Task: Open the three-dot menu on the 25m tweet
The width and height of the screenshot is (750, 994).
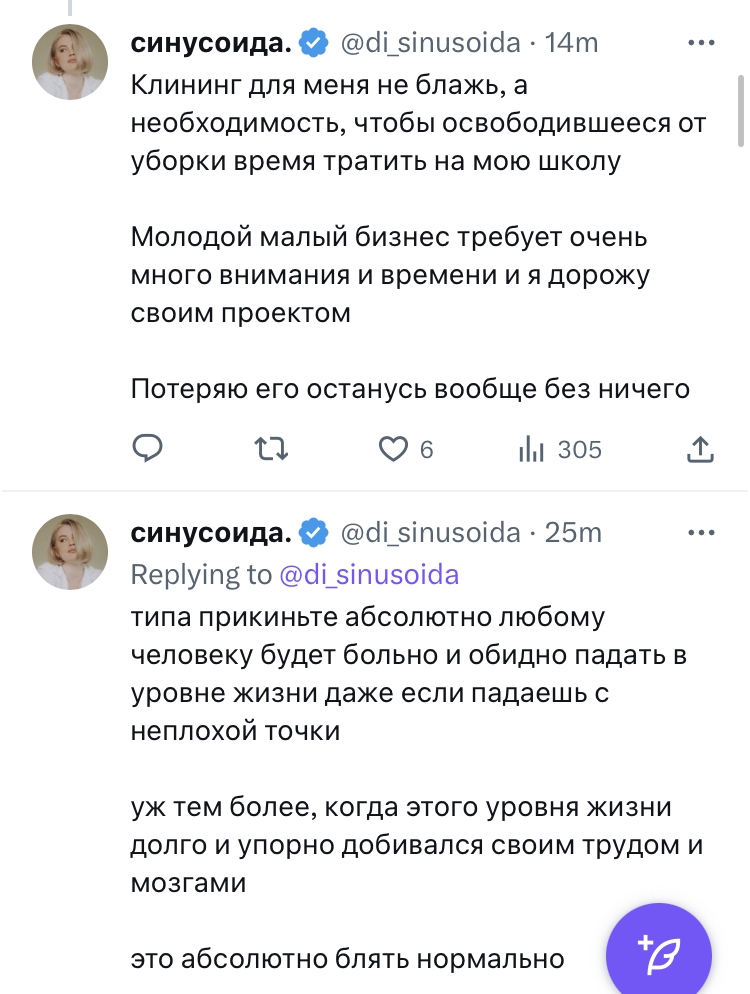Action: tap(701, 533)
